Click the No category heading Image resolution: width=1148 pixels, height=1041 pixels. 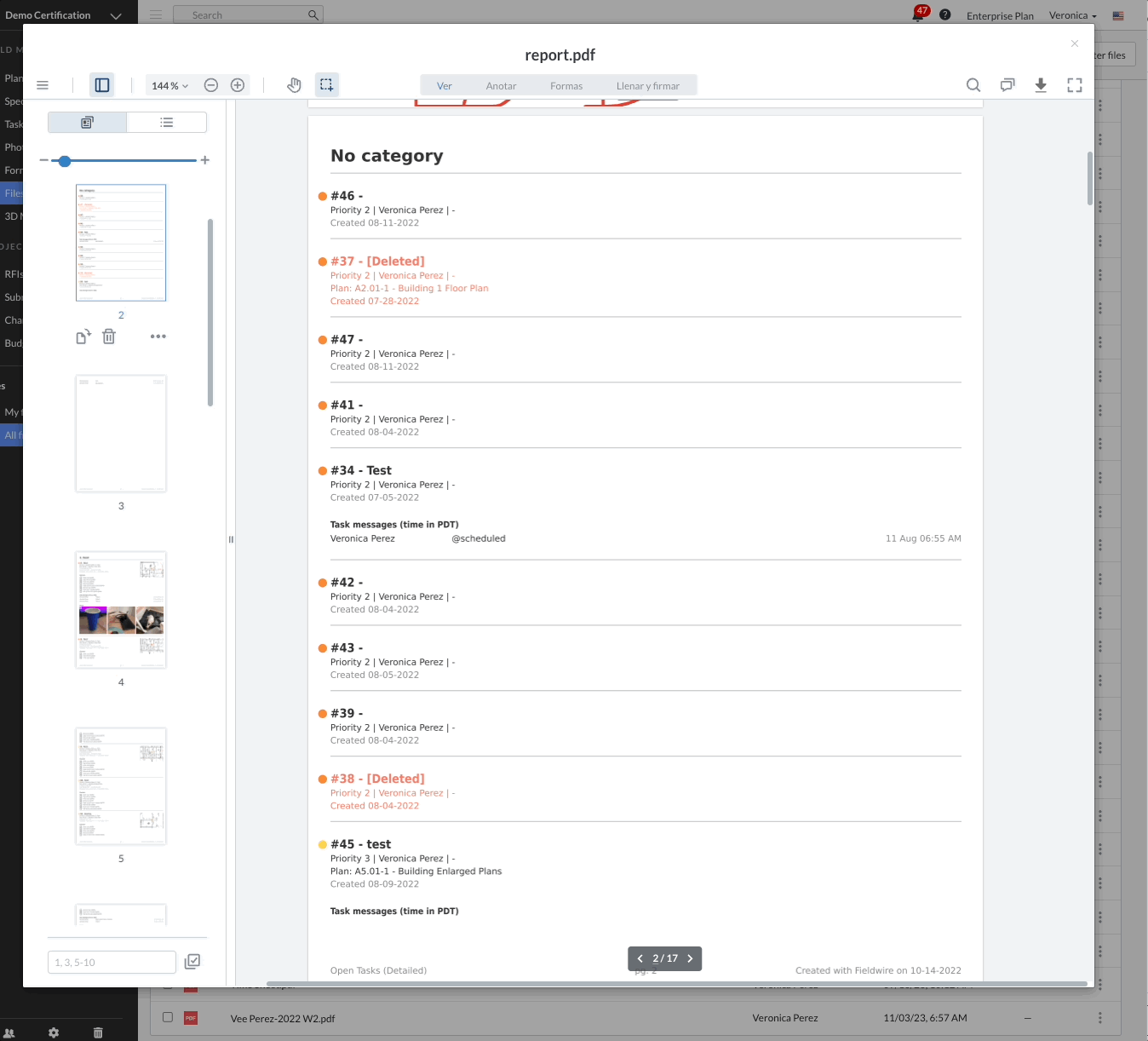tap(387, 156)
